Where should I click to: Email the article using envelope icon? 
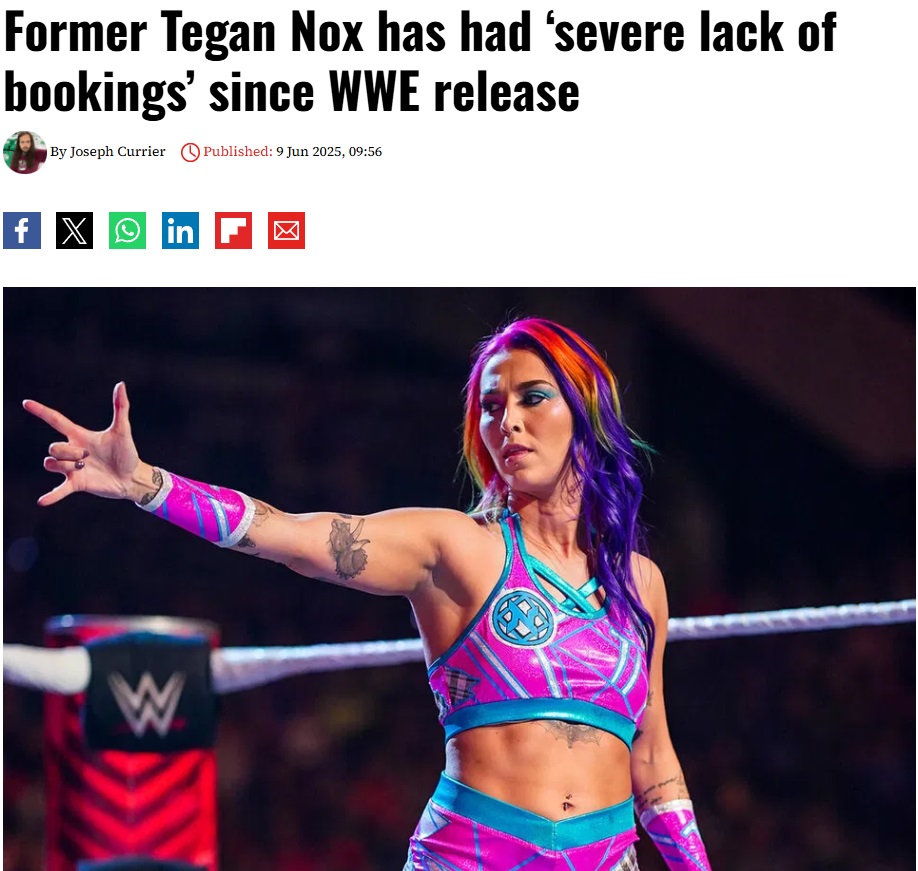tap(286, 231)
